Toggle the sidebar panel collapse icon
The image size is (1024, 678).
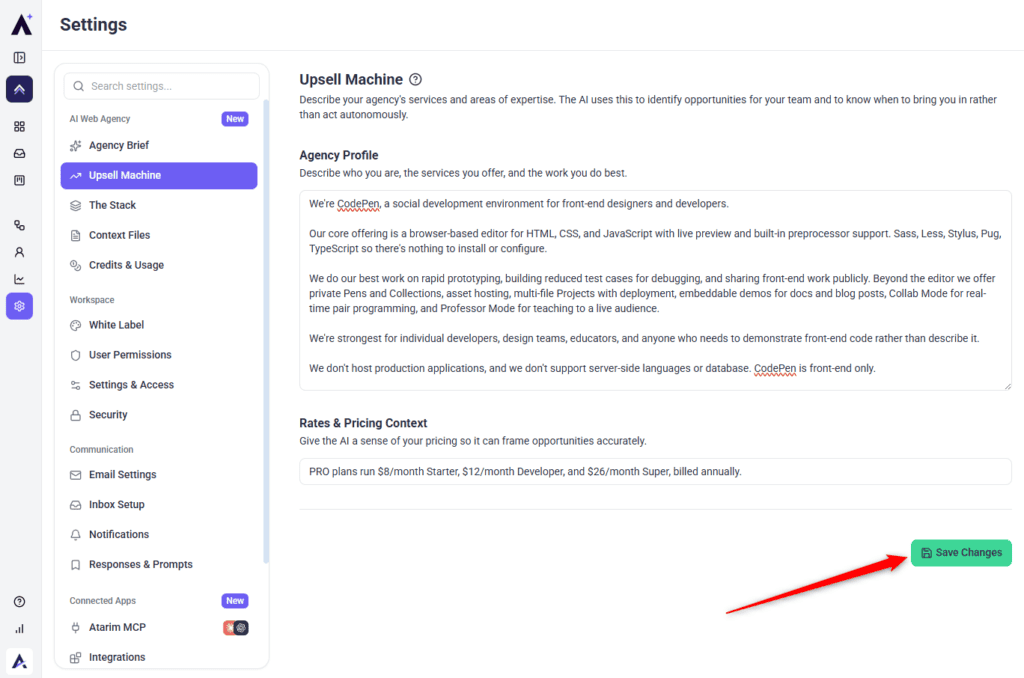[20, 57]
